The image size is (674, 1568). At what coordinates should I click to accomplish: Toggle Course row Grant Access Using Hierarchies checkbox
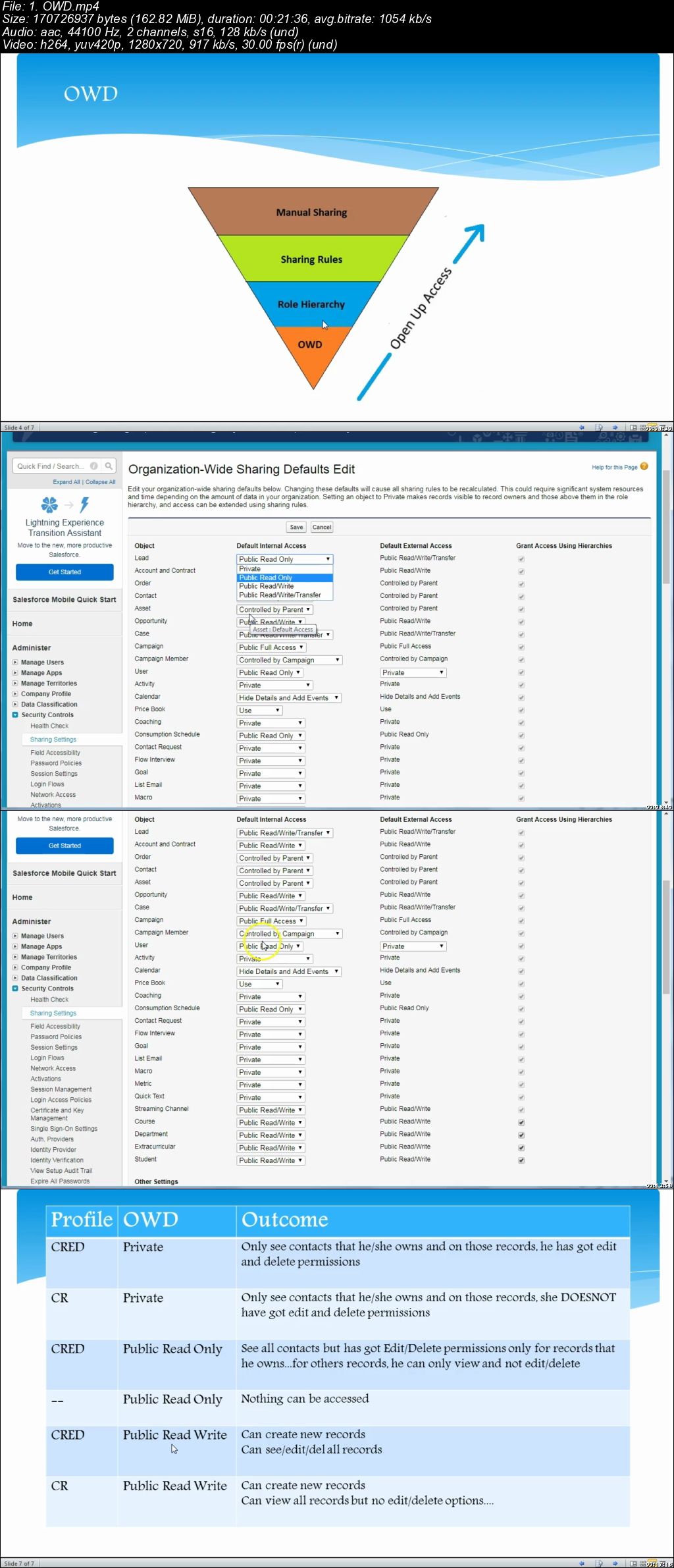521,1123
